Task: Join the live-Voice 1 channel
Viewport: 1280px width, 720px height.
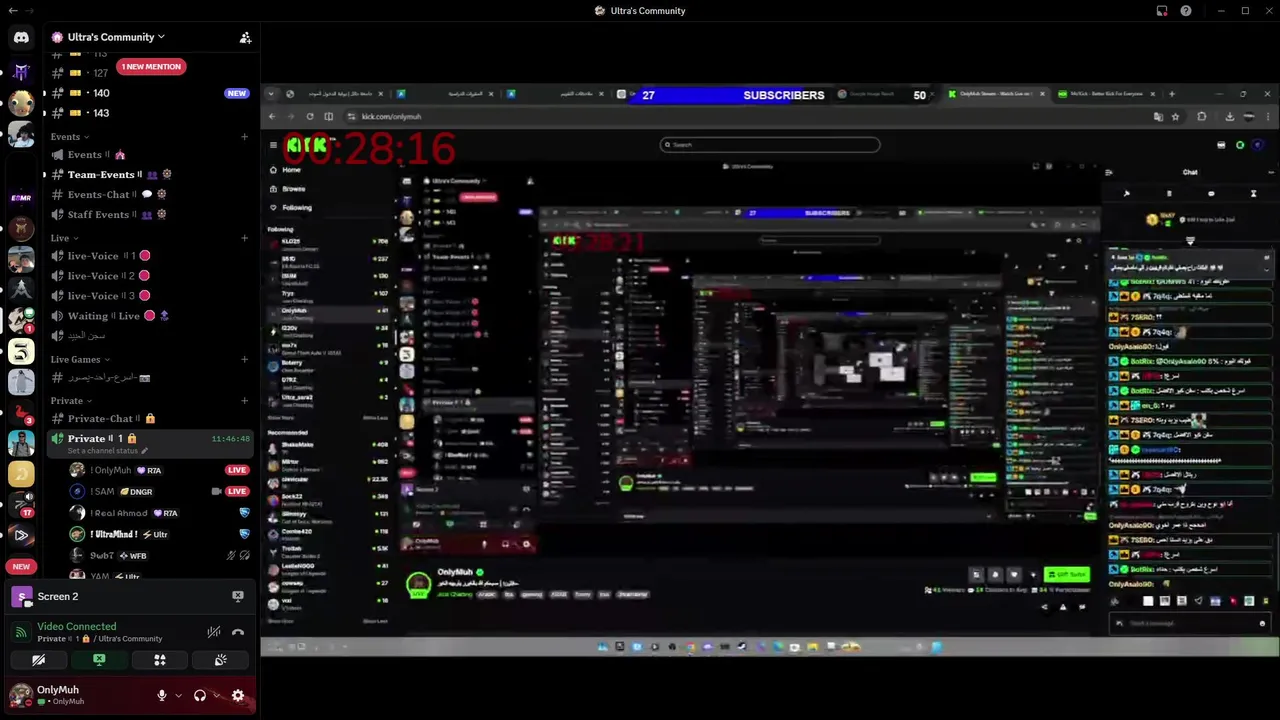Action: point(150,256)
